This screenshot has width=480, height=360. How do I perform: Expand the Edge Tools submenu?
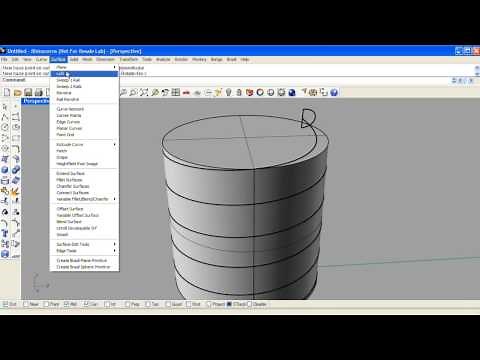tap(84, 251)
